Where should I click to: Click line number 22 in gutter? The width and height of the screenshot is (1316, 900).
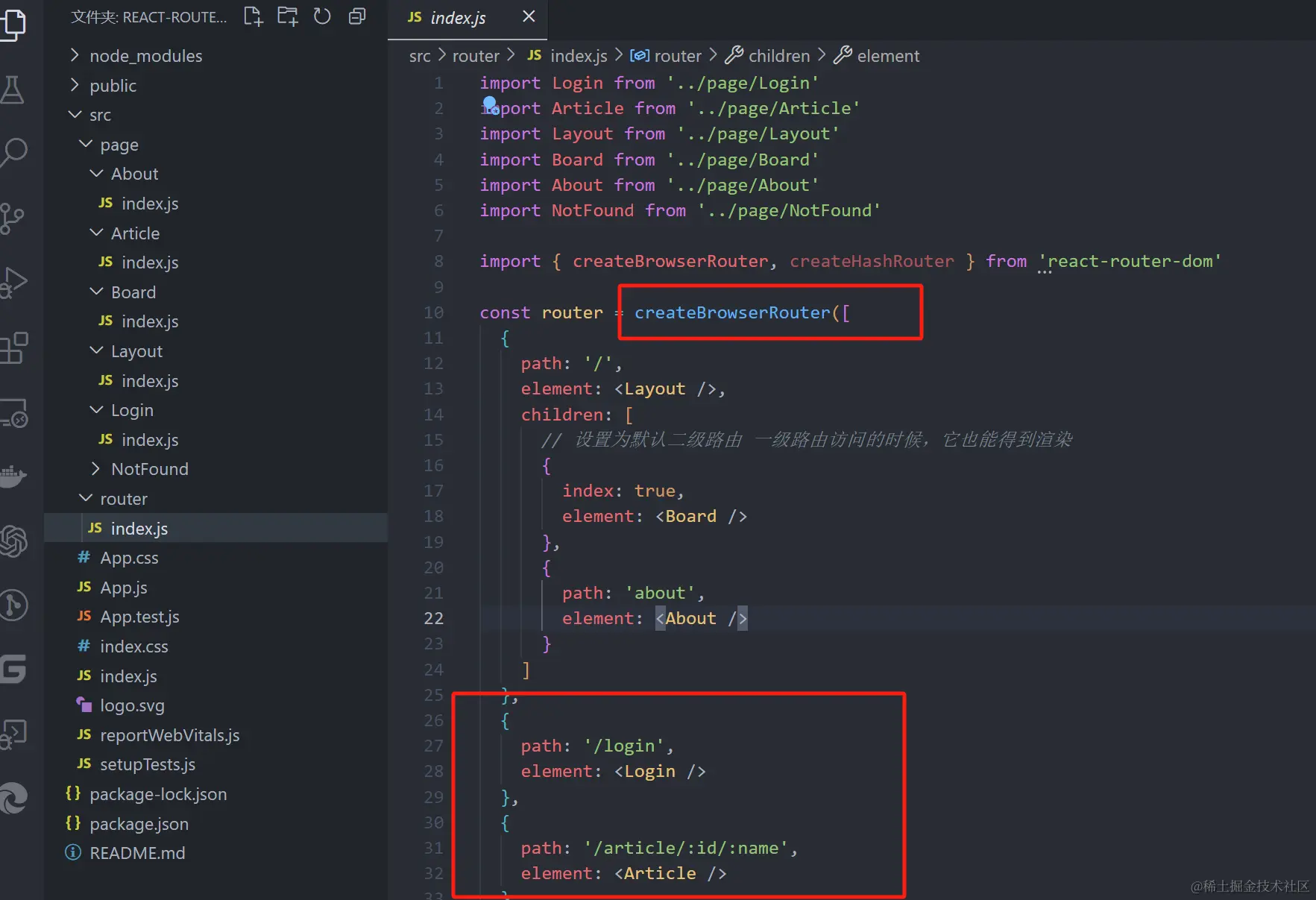point(434,618)
